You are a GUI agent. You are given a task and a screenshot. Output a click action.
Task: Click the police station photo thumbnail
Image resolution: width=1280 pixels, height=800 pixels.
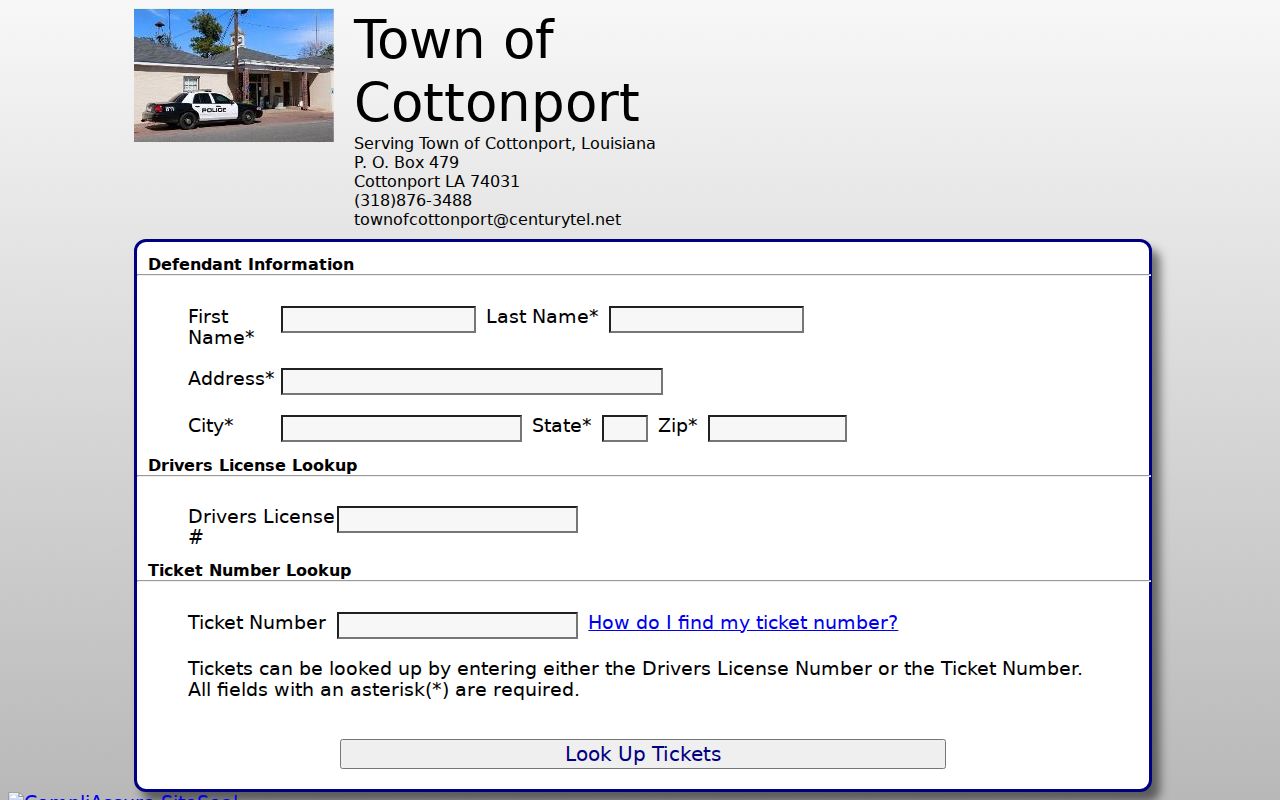click(x=234, y=76)
